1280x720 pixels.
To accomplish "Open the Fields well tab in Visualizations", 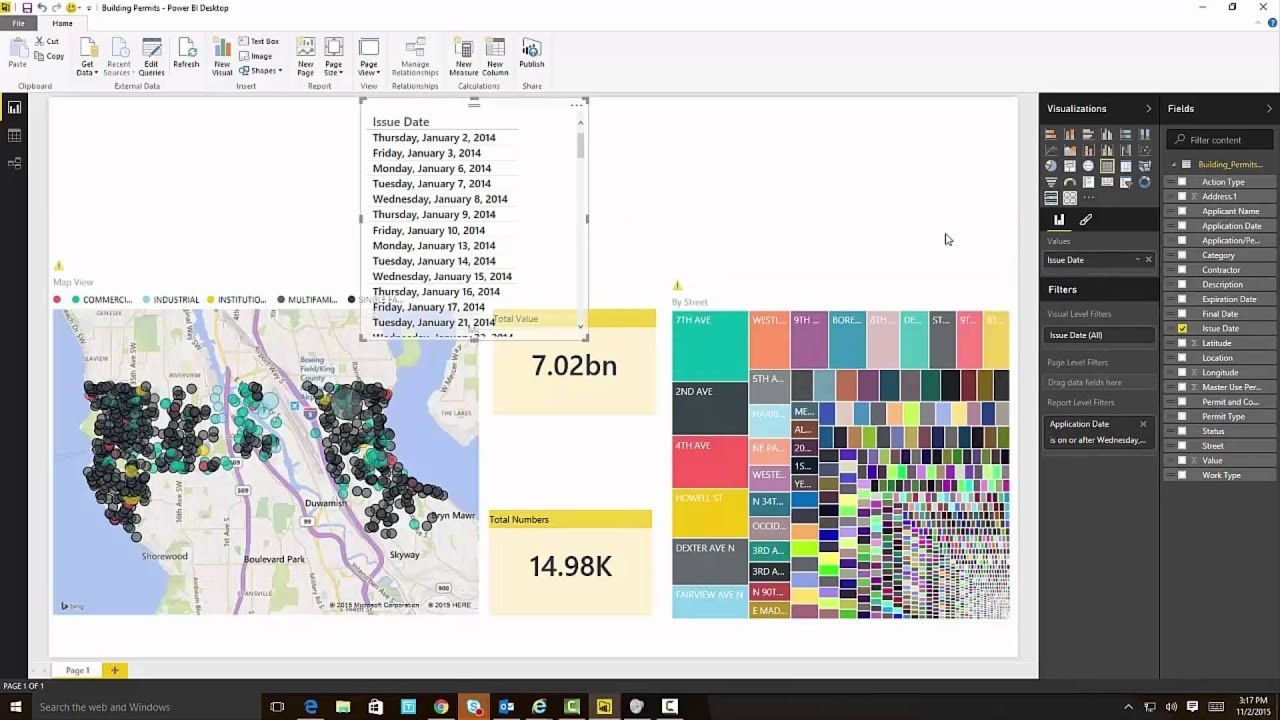I will [x=1058, y=220].
